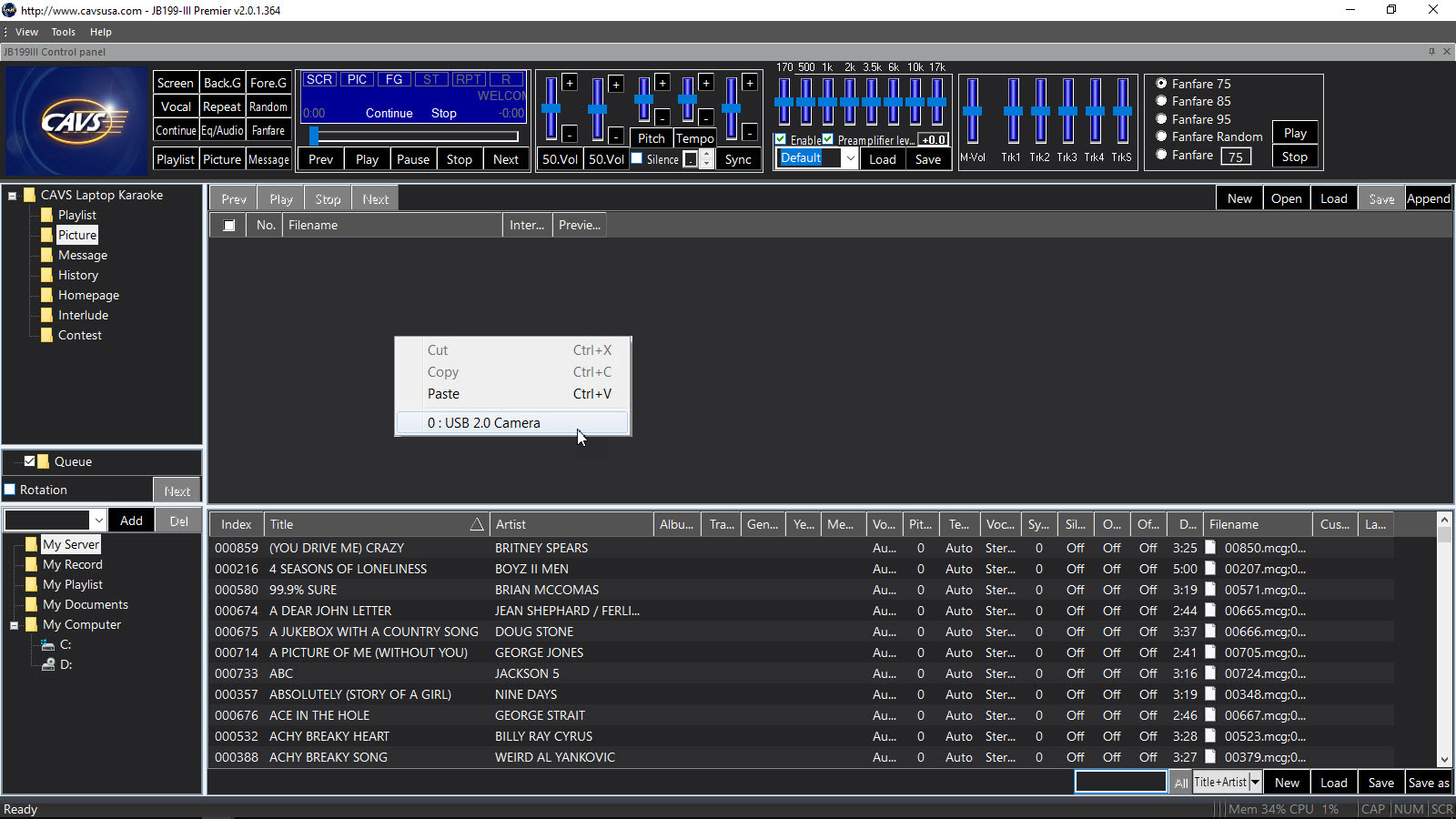Image resolution: width=1456 pixels, height=819 pixels.
Task: Select the History folder in the tree
Action: click(78, 275)
